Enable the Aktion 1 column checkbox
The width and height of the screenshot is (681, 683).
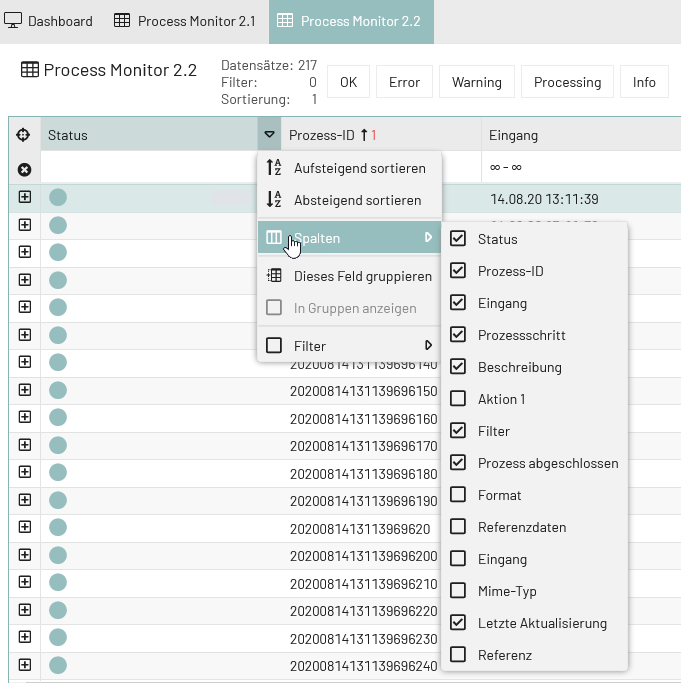tap(458, 399)
